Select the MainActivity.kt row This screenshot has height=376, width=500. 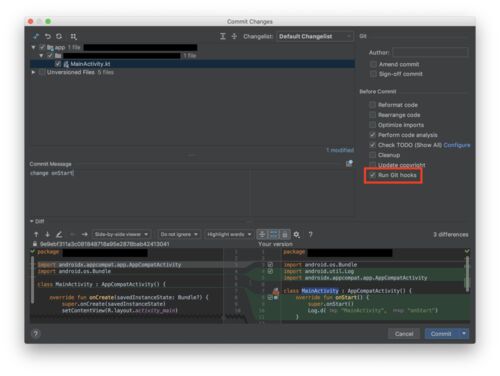tap(192, 64)
